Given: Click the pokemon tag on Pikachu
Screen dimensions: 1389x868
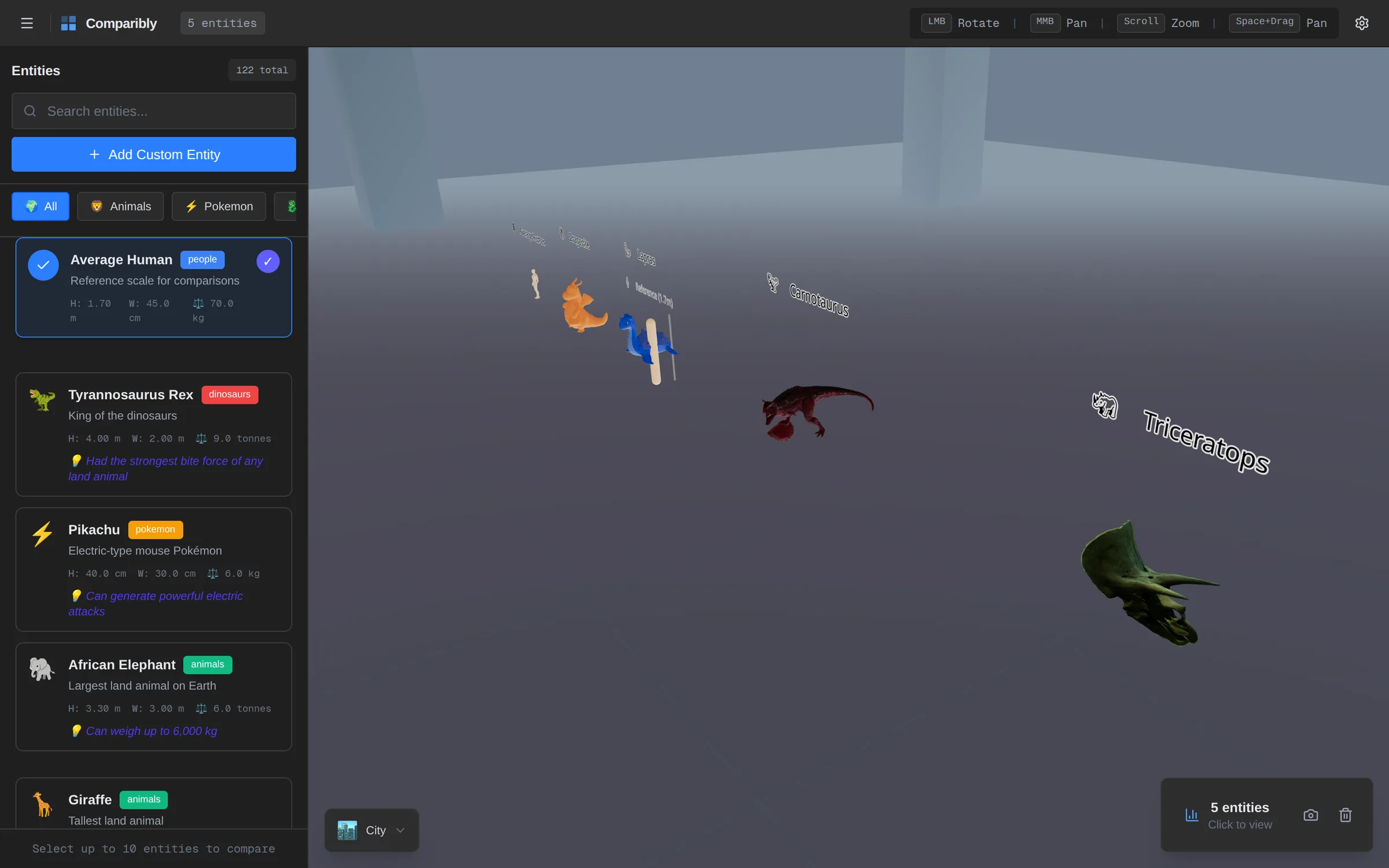Looking at the screenshot, I should (155, 529).
